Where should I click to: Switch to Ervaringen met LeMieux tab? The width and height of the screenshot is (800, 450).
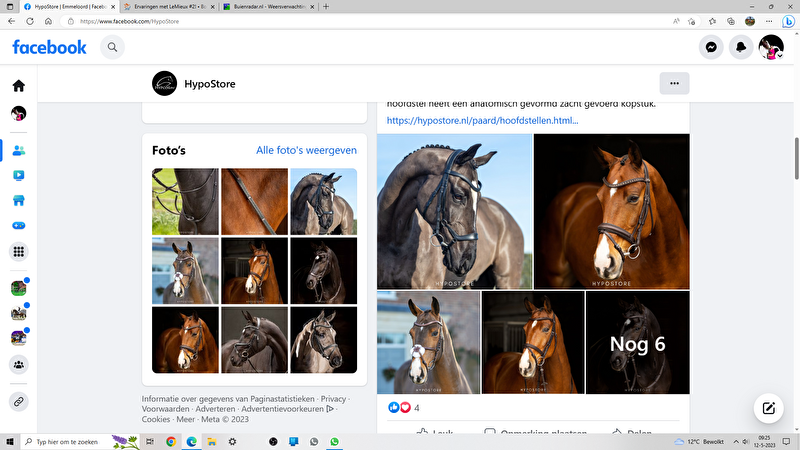coord(169,7)
